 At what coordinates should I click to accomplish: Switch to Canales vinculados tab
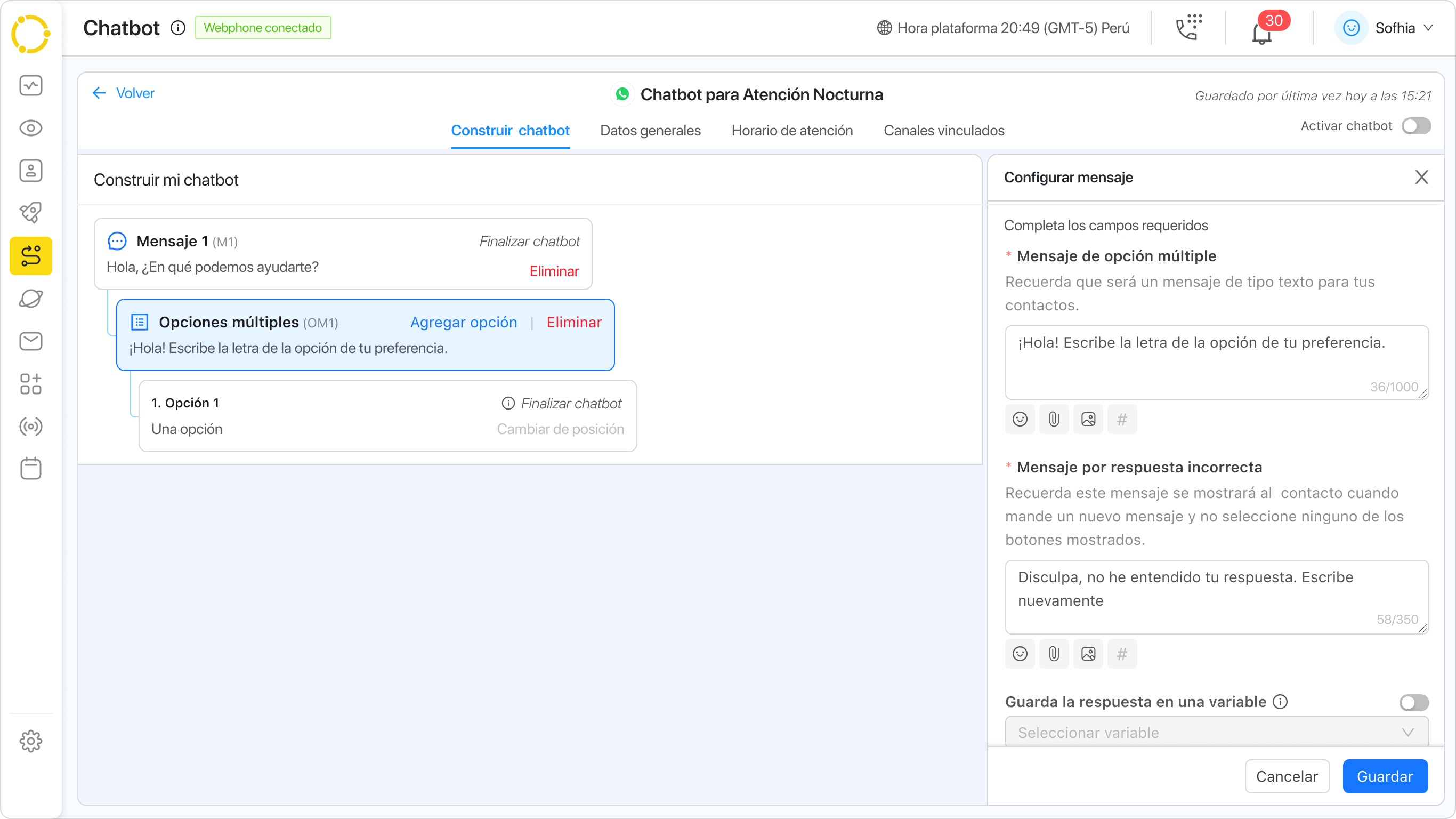coord(944,131)
